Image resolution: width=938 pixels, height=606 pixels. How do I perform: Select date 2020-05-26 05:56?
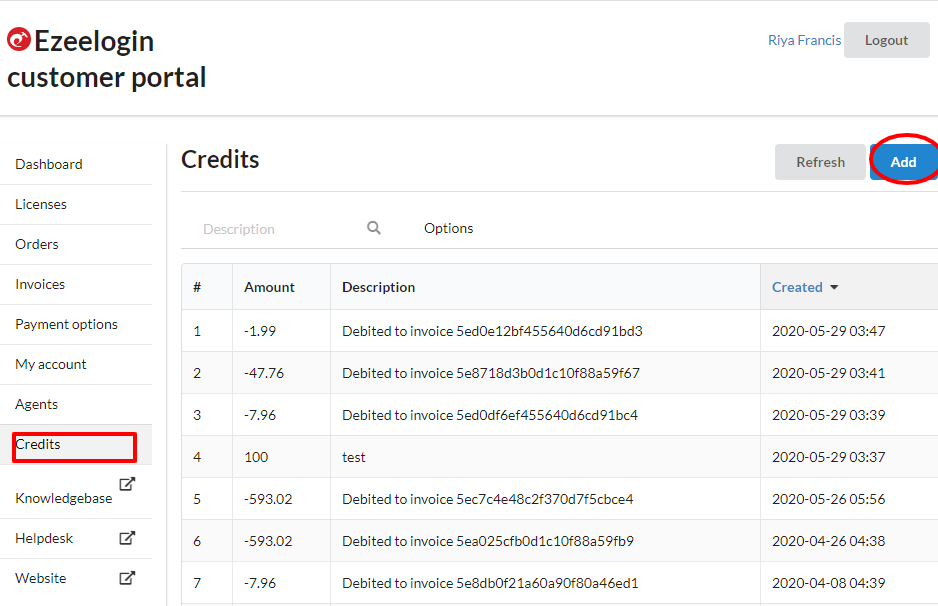(x=829, y=499)
